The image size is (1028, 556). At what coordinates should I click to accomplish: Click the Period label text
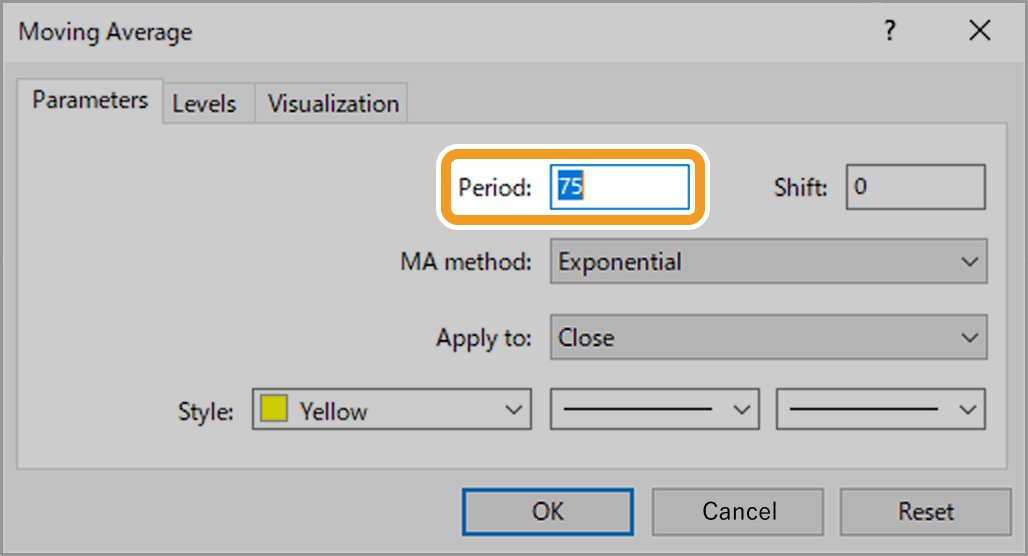pos(494,187)
